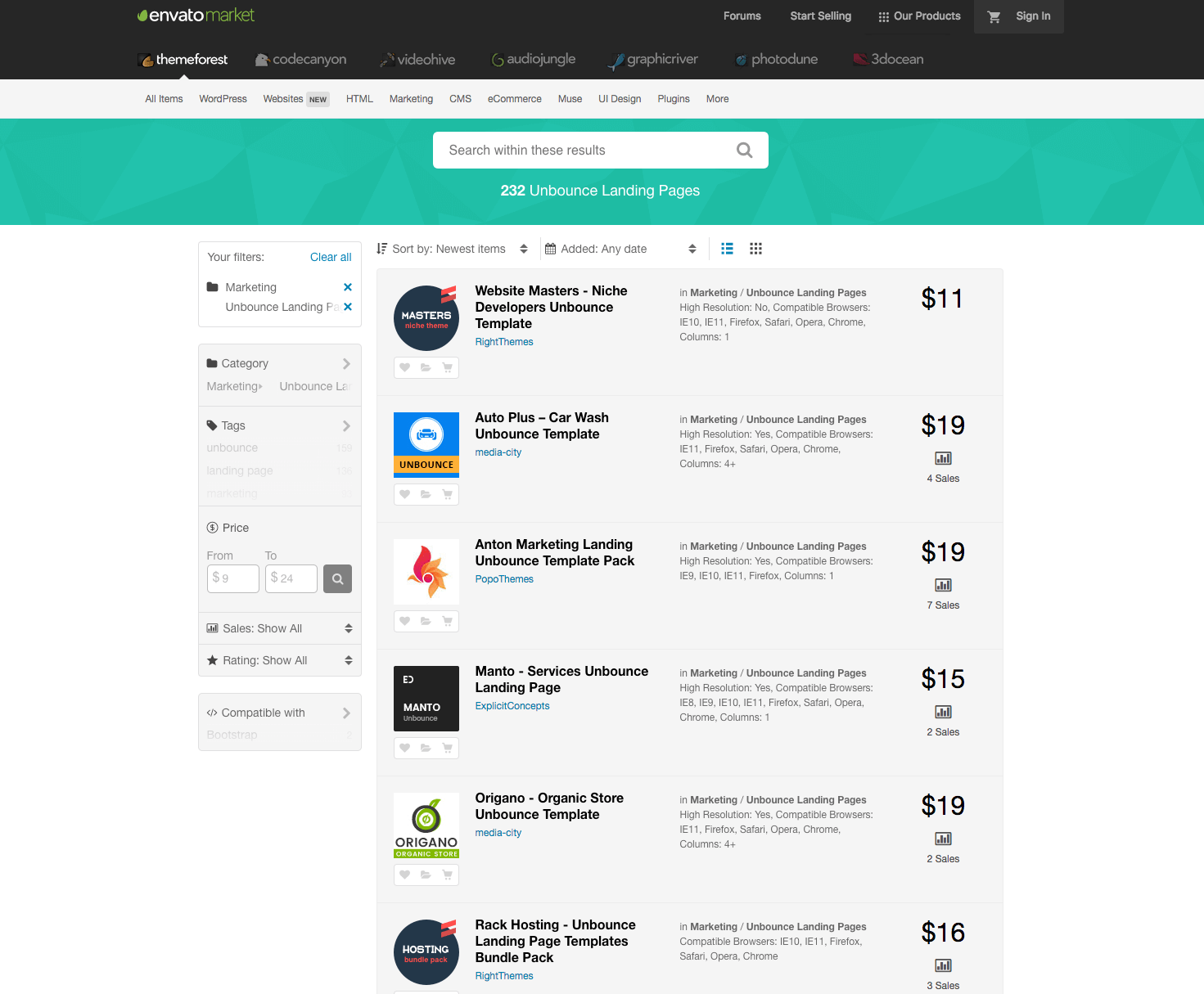
Task: Go to the photodune marketplace tab
Action: coord(776,59)
